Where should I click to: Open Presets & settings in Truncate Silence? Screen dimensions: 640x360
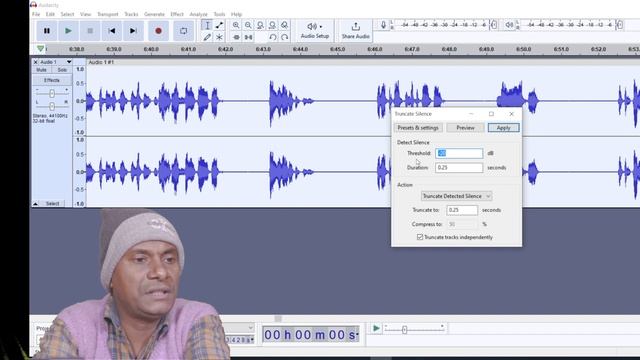[418, 128]
